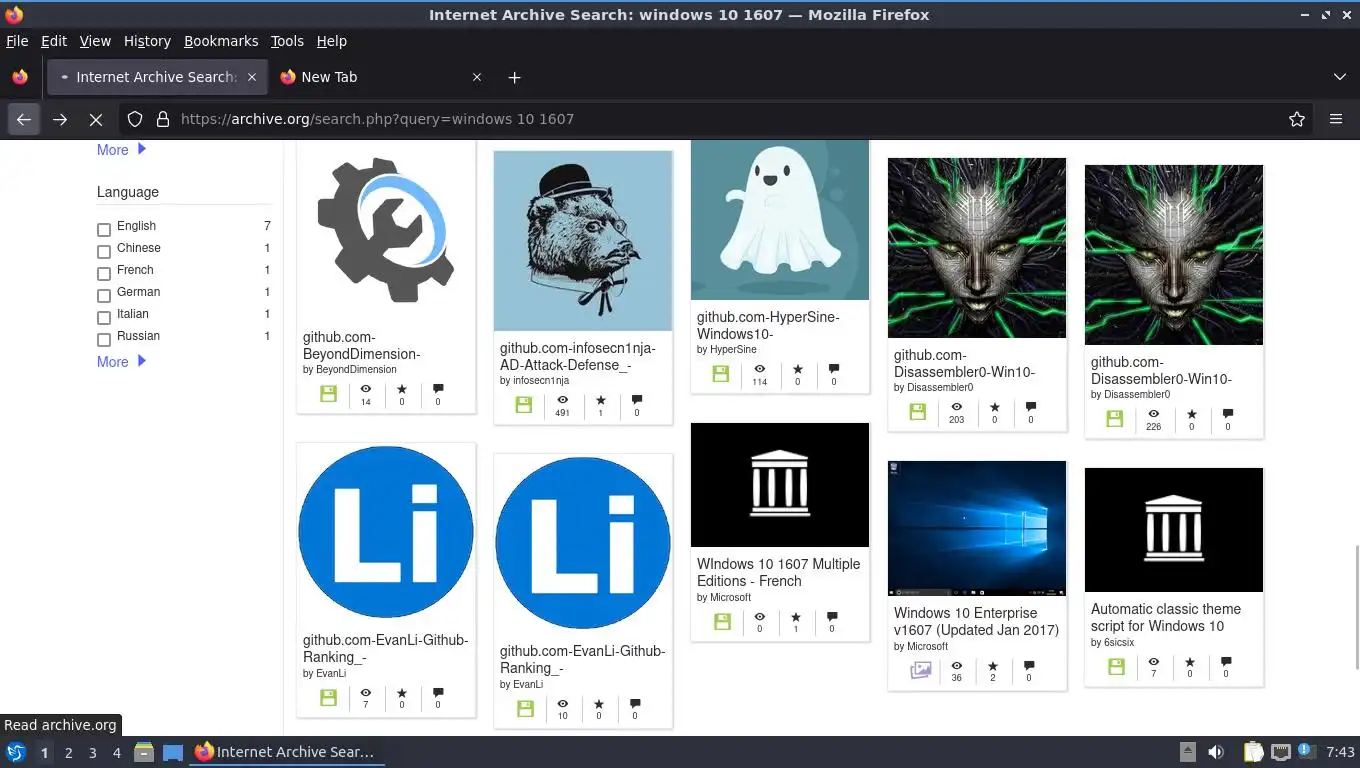Click the ghost thumbnail image
Image resolution: width=1360 pixels, height=768 pixels.
click(x=780, y=220)
